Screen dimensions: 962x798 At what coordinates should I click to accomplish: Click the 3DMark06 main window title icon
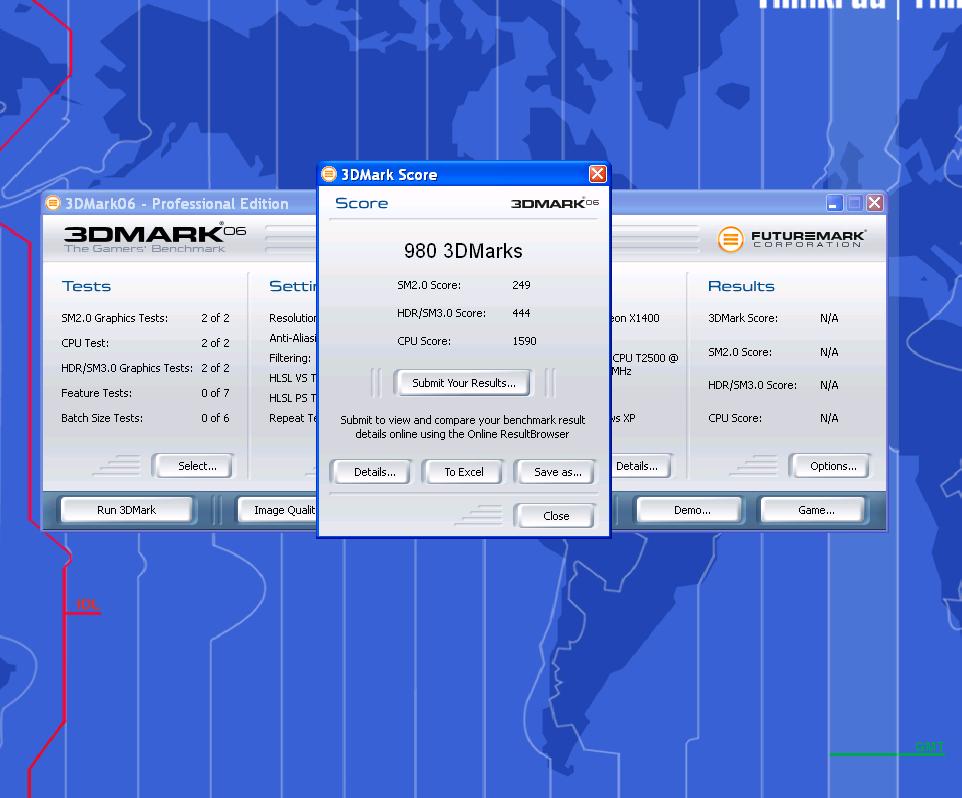pyautogui.click(x=53, y=203)
